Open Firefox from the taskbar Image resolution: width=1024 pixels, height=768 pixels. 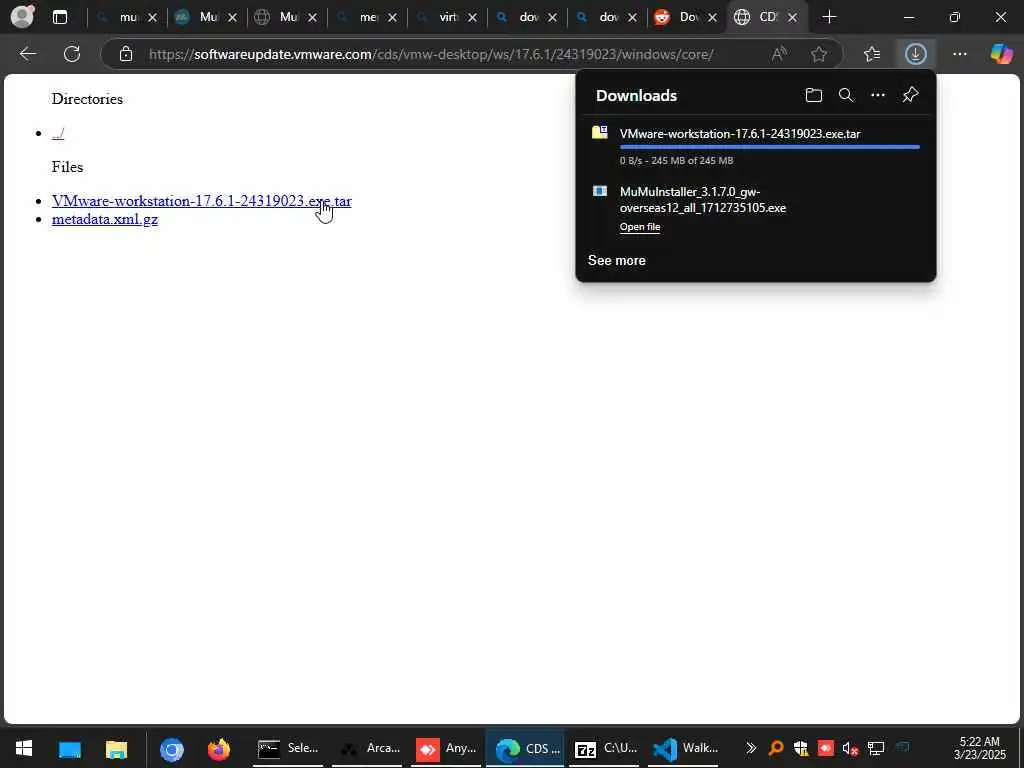[219, 749]
